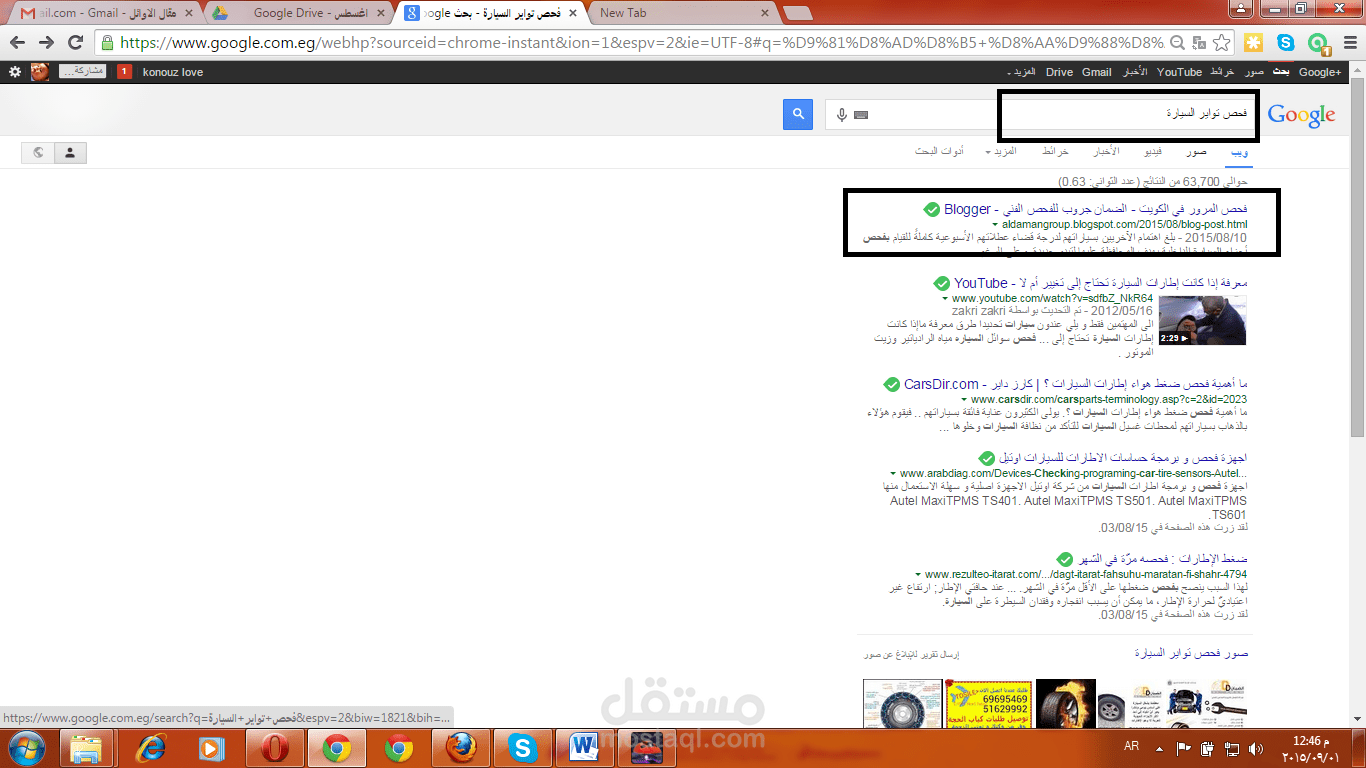Open the on-screen keyboard icon in search box
The width and height of the screenshot is (1366, 768).
click(860, 115)
